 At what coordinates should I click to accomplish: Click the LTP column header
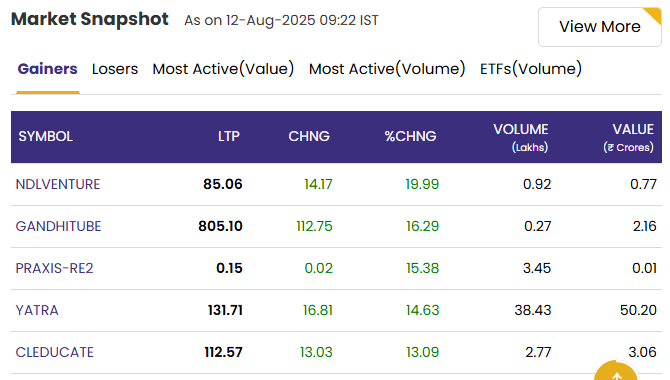point(229,136)
